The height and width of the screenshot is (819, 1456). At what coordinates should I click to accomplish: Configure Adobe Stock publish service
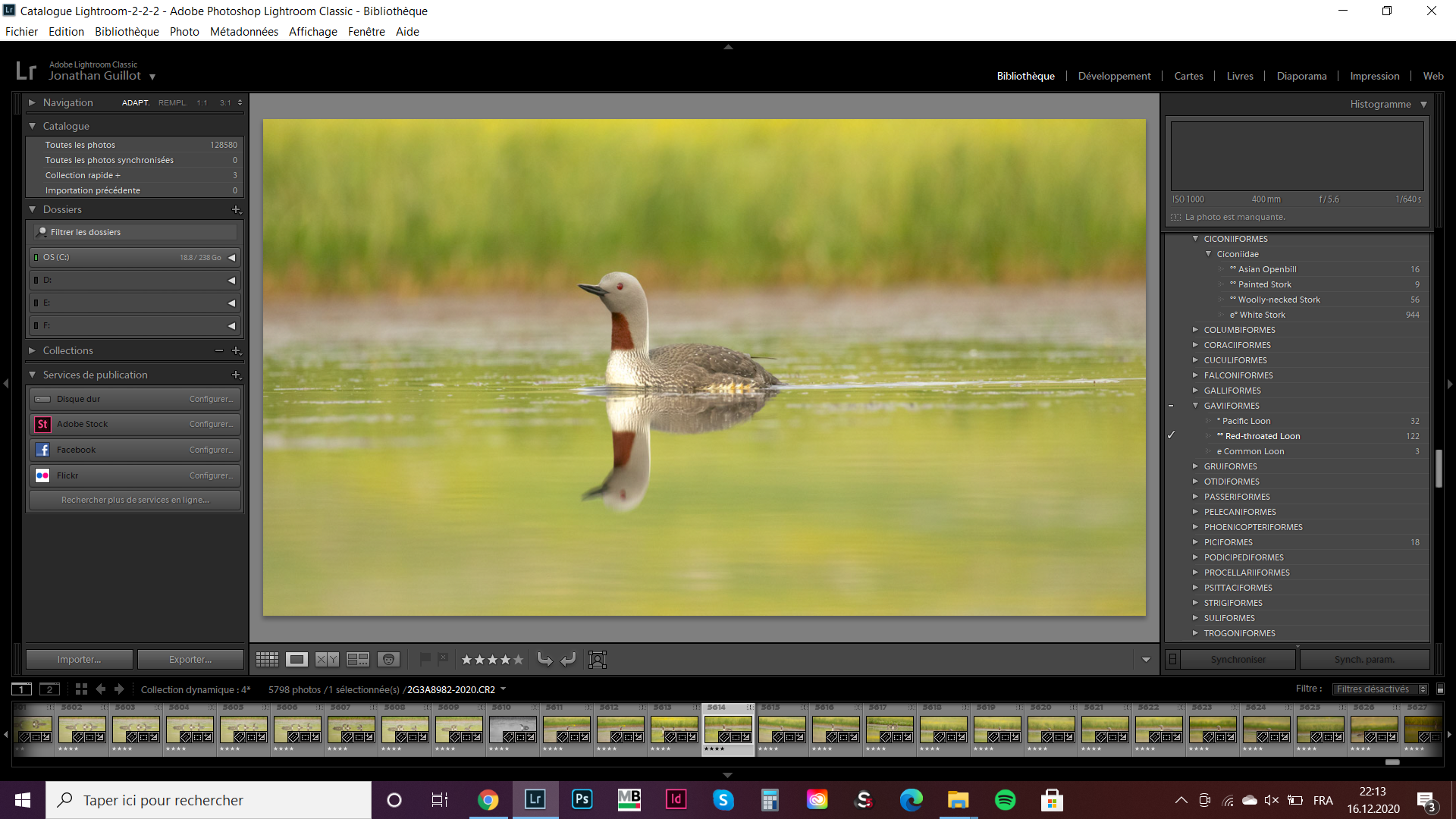click(211, 424)
